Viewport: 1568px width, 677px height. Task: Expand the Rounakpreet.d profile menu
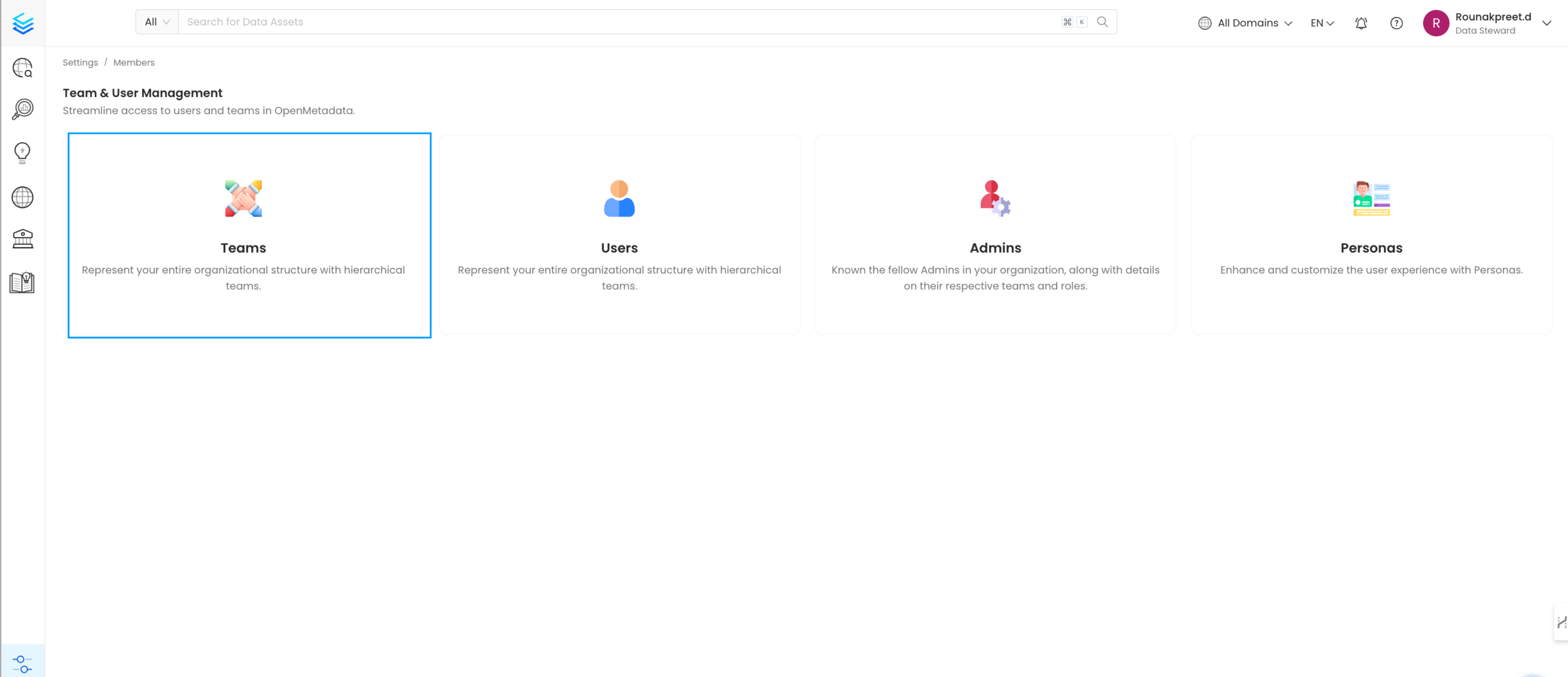[1546, 23]
